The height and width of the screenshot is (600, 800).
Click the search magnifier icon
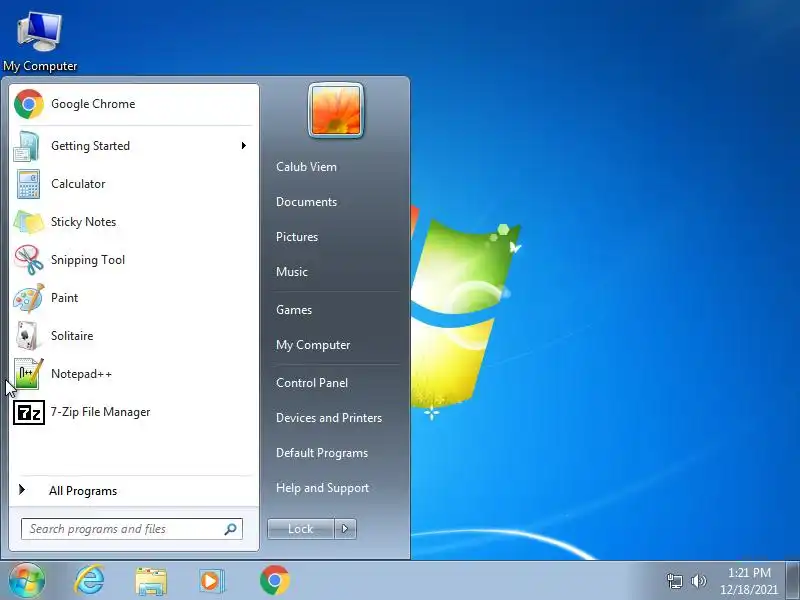coord(231,529)
